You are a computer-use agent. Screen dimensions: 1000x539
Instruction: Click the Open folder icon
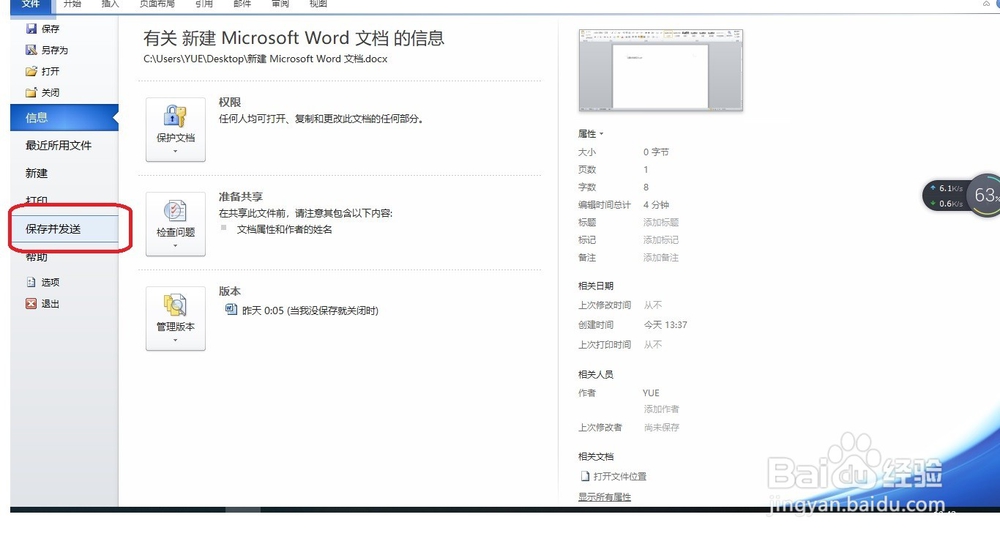[x=31, y=71]
